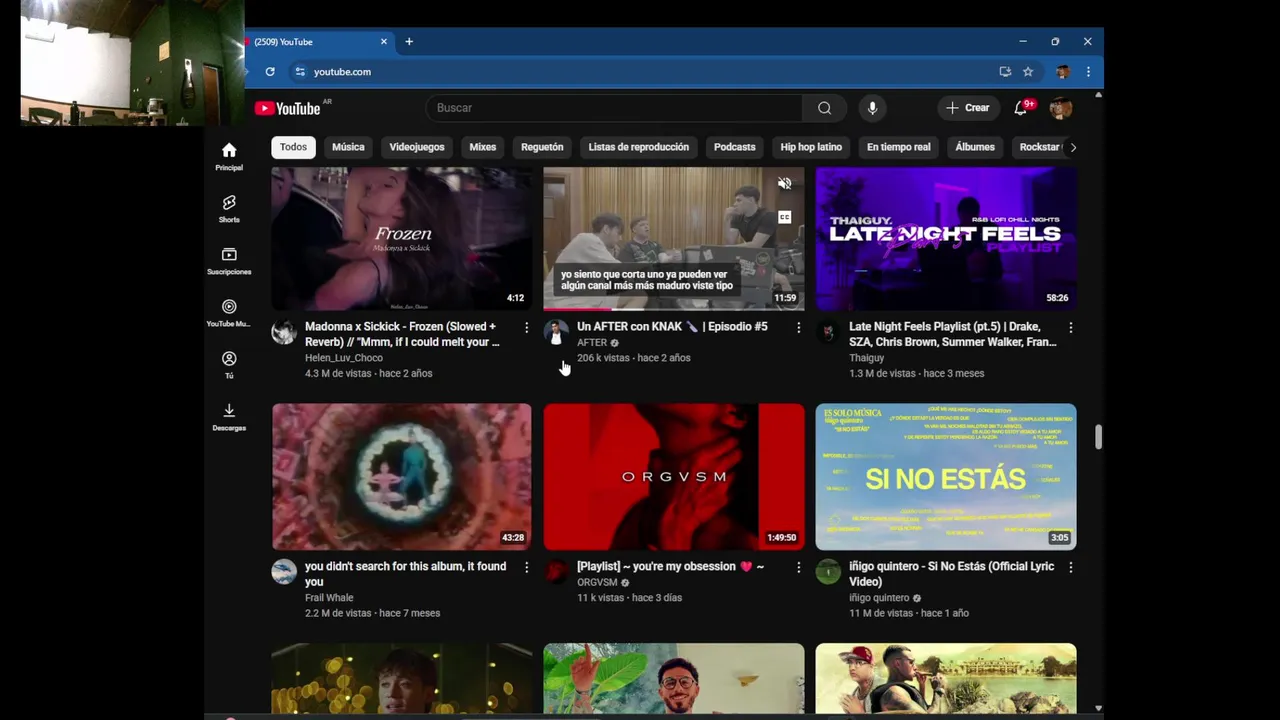This screenshot has width=1280, height=720.
Task: Open the Tú section in sidebar
Action: click(x=229, y=365)
